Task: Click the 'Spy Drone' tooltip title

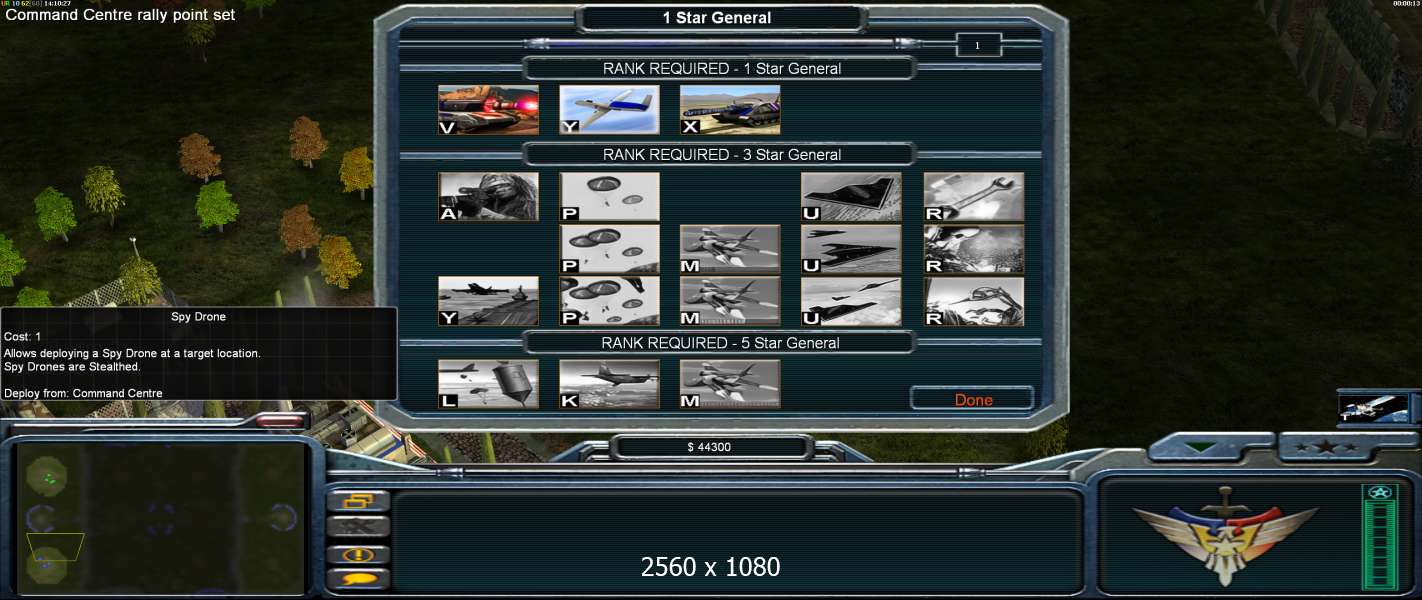Action: tap(197, 317)
